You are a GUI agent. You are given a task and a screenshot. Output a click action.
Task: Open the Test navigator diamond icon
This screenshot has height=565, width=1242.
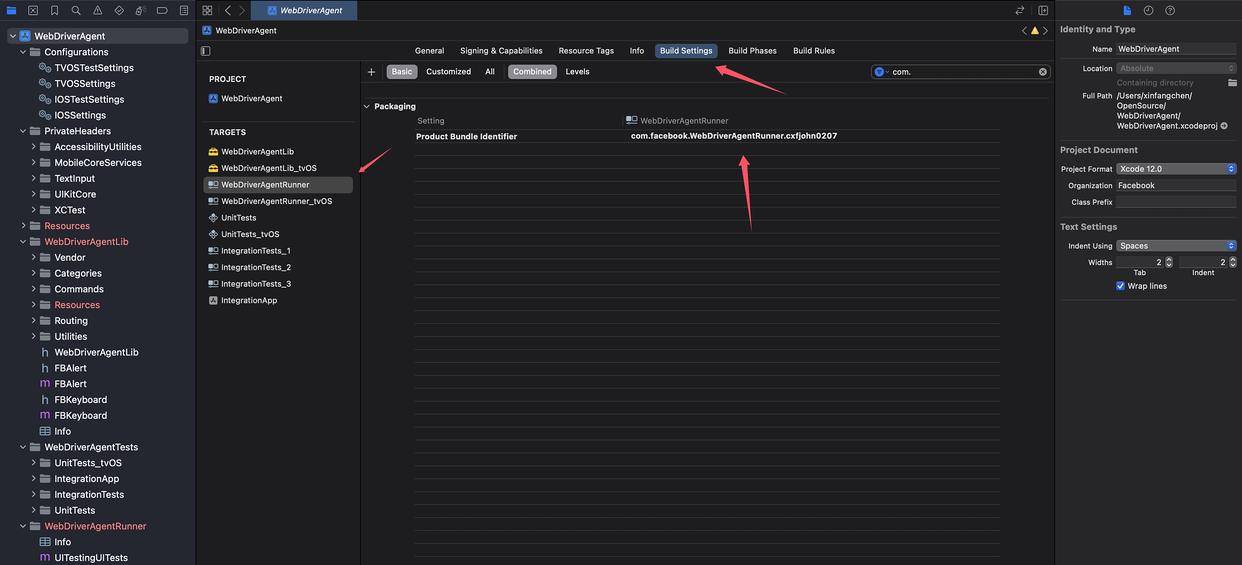119,10
